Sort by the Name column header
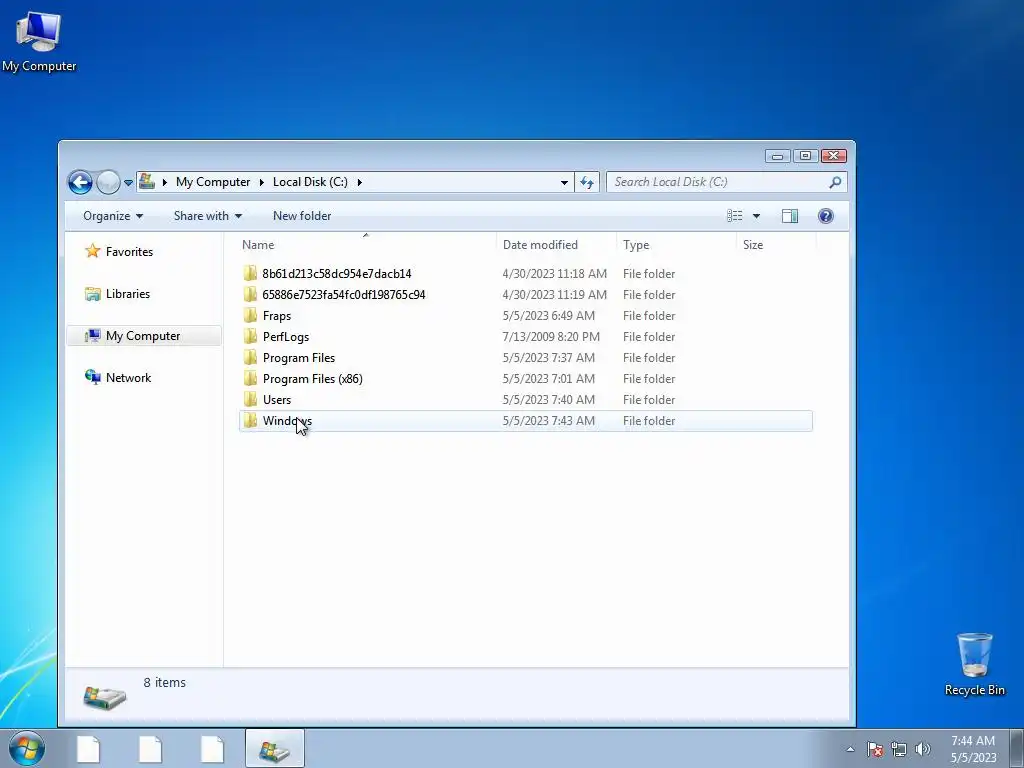1024x768 pixels. pos(365,245)
